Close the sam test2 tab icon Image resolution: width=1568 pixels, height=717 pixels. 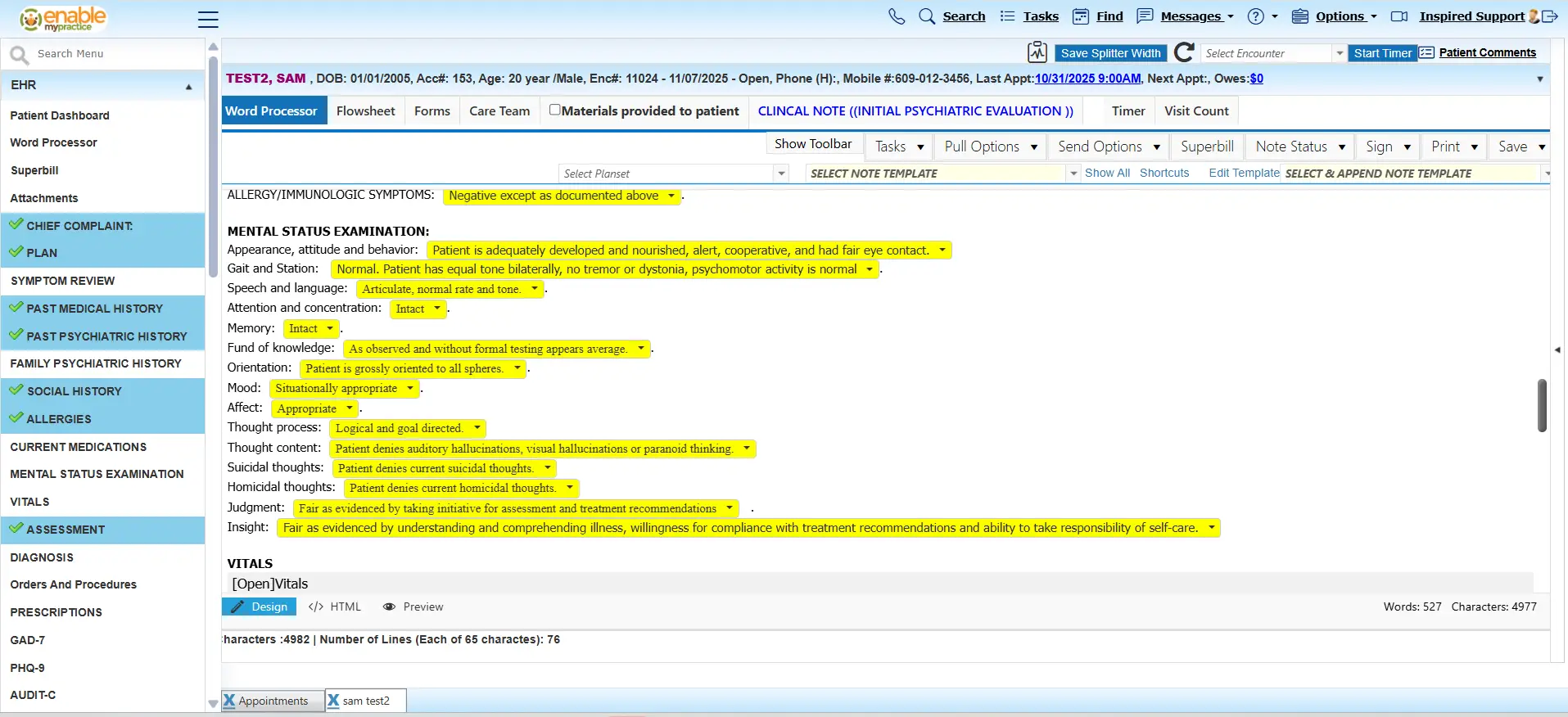click(x=333, y=701)
